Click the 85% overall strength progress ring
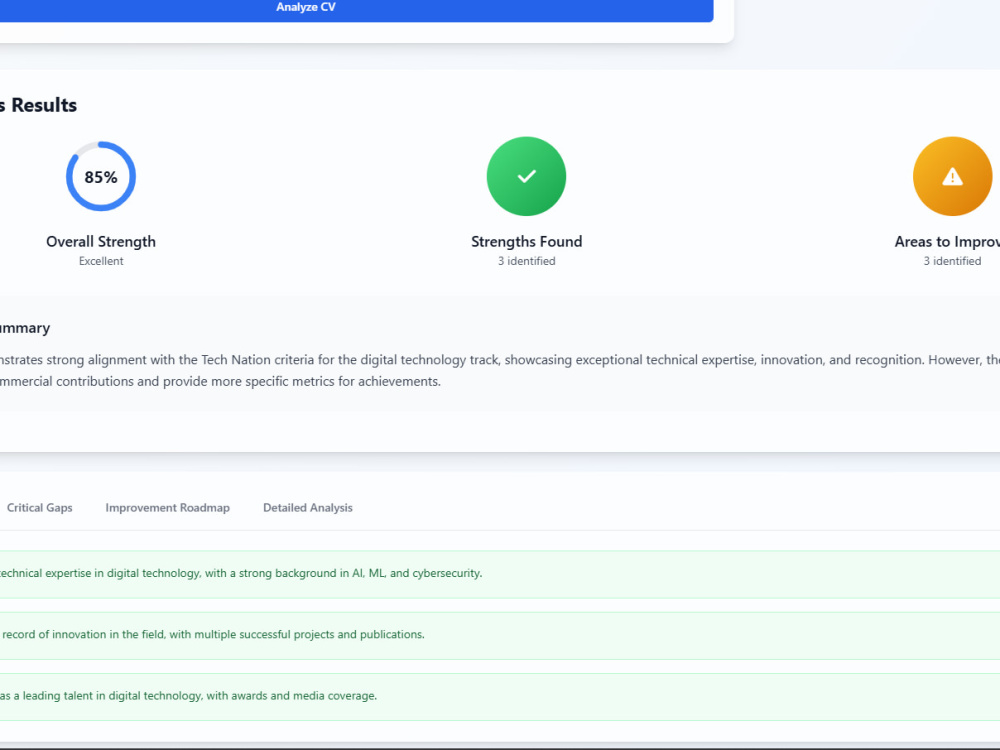Image resolution: width=1000 pixels, height=750 pixels. pyautogui.click(x=101, y=176)
